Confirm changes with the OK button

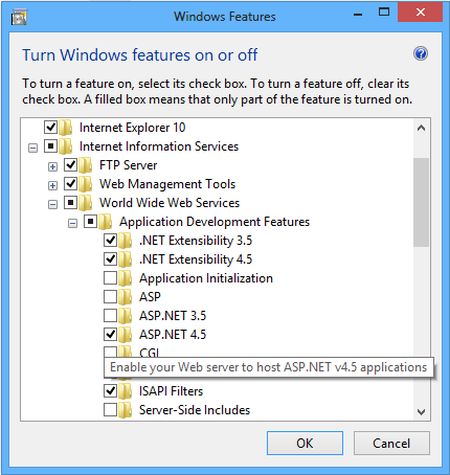[x=305, y=443]
